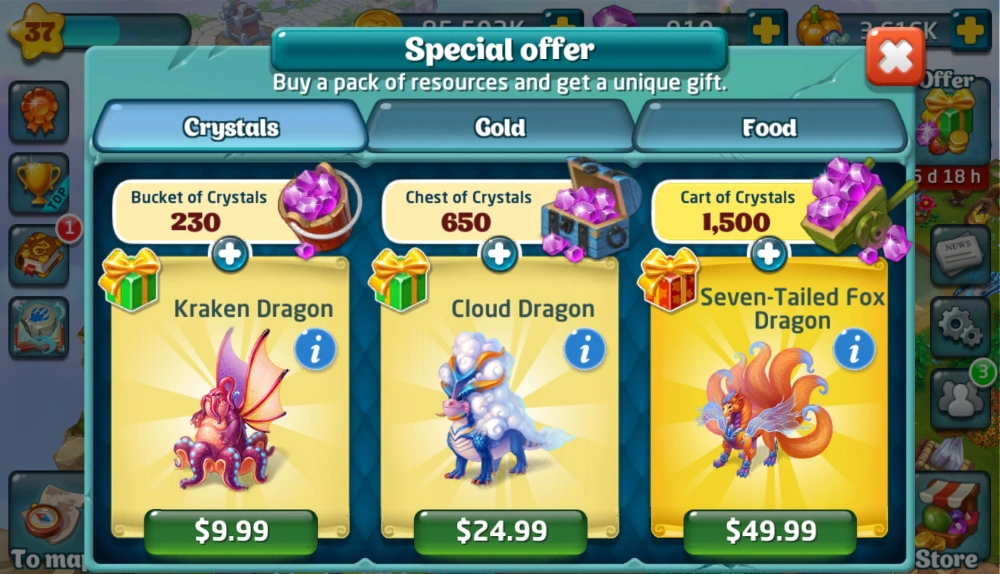Open Cloud Dragon info icon
Screen dimensions: 1000x574
[x=585, y=350]
